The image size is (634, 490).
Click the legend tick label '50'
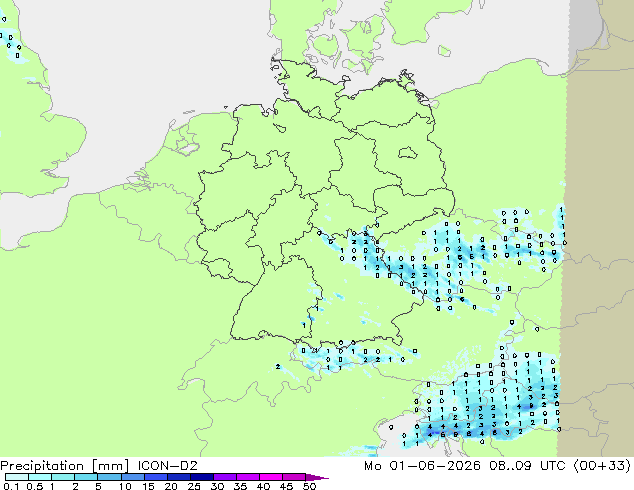coord(310,486)
